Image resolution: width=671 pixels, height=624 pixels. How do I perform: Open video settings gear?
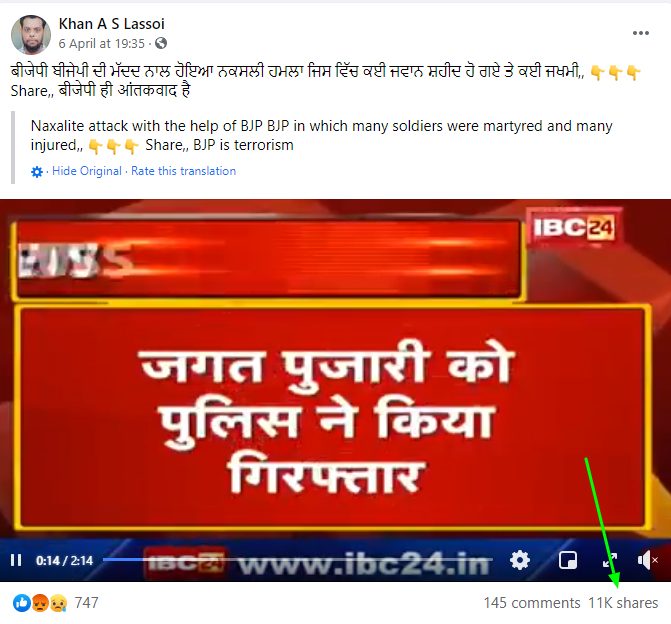point(520,560)
